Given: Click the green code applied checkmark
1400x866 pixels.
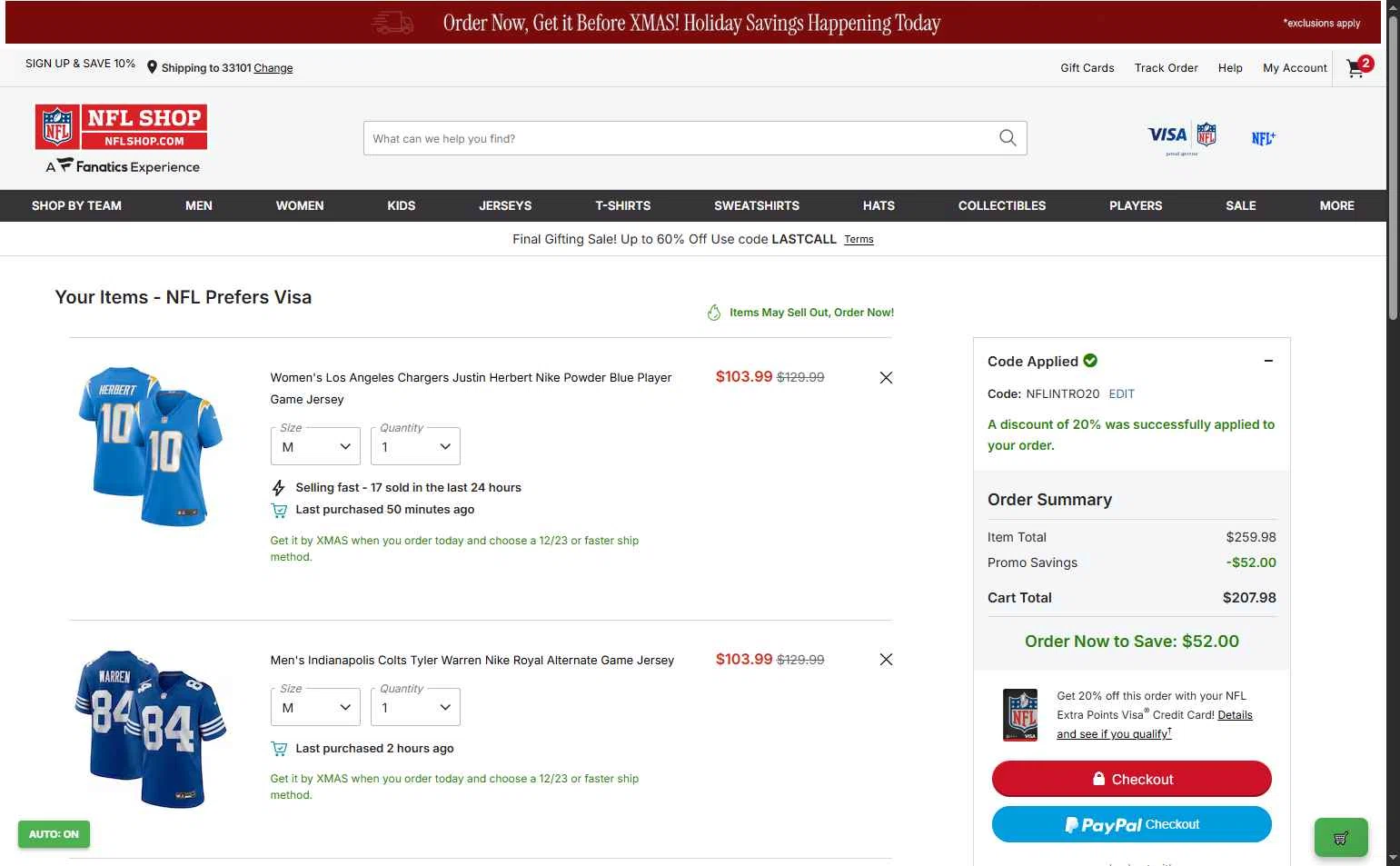Looking at the screenshot, I should pos(1090,361).
